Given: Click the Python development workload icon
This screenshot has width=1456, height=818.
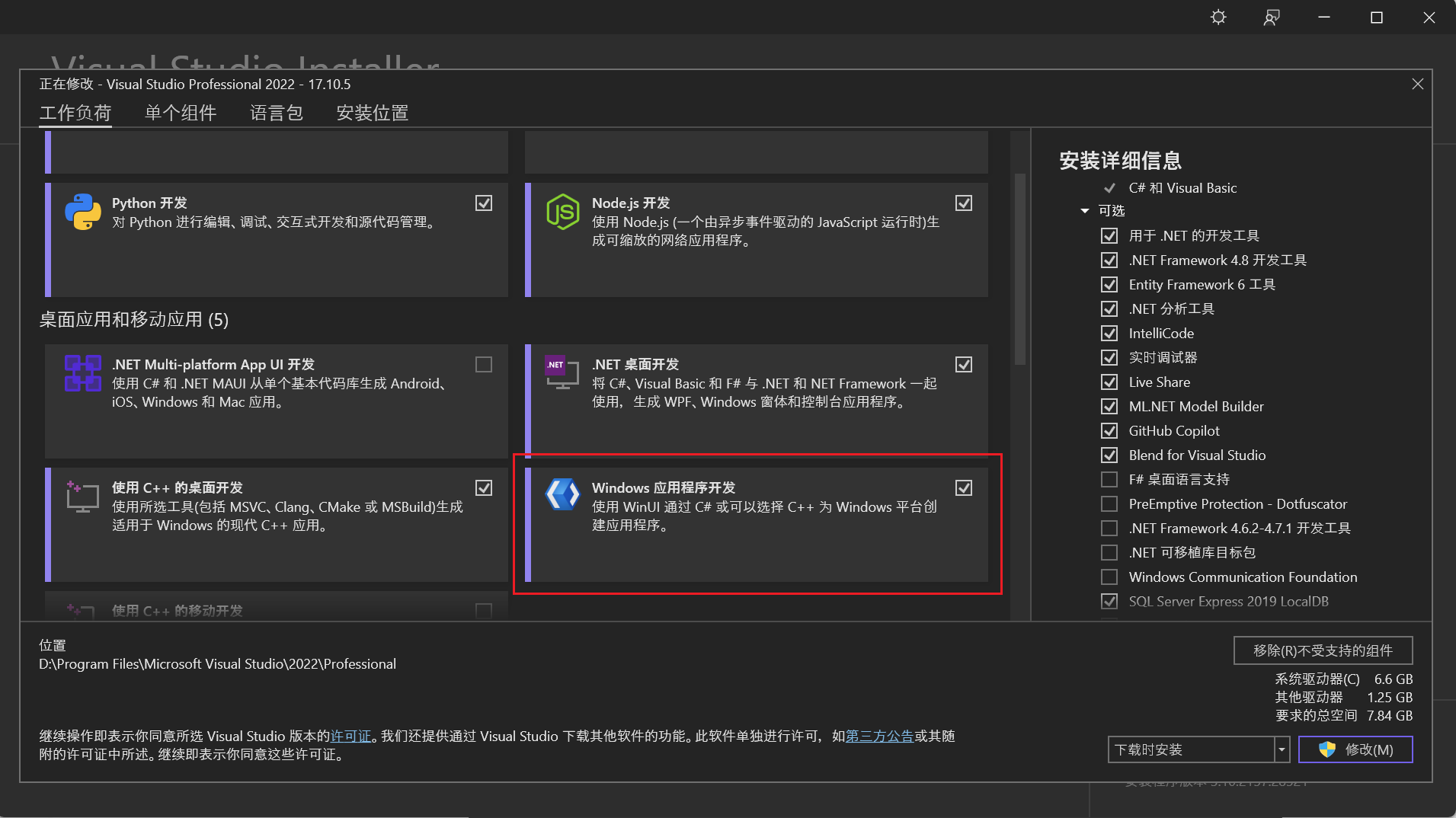Looking at the screenshot, I should tap(83, 212).
